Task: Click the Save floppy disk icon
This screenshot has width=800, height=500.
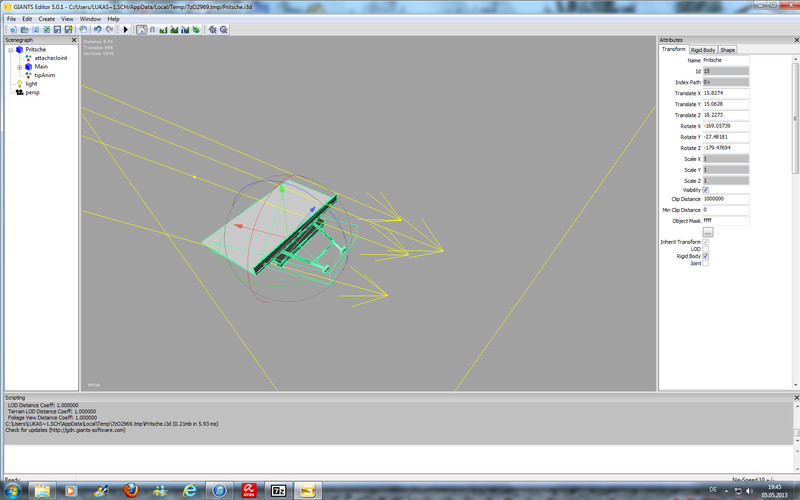Action: [57, 30]
